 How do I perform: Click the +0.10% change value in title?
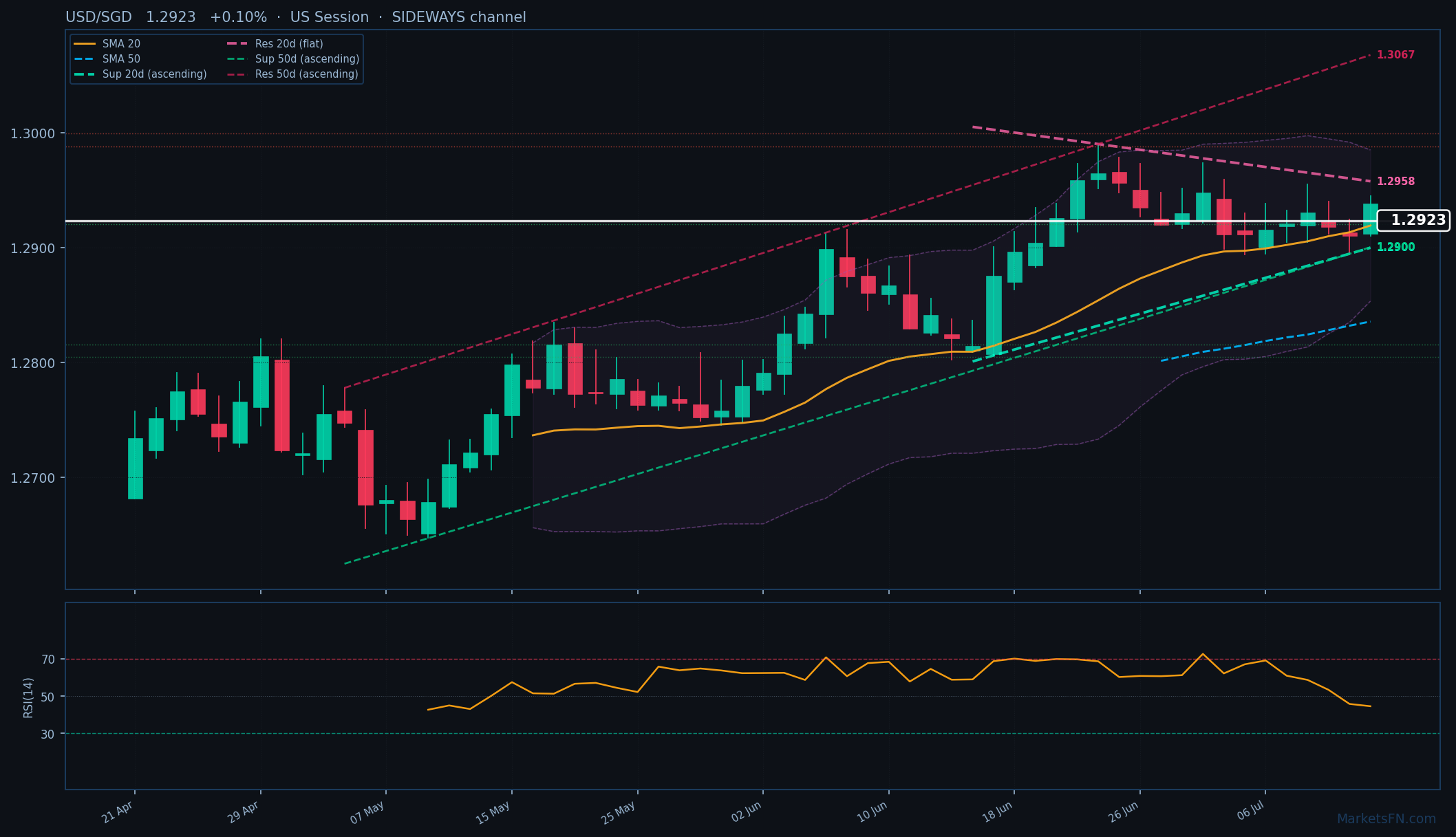tap(238, 17)
